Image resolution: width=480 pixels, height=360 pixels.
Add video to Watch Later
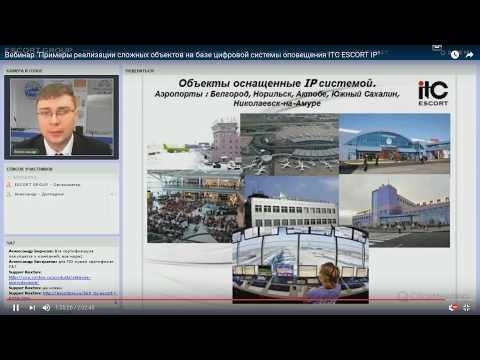(x=455, y=55)
